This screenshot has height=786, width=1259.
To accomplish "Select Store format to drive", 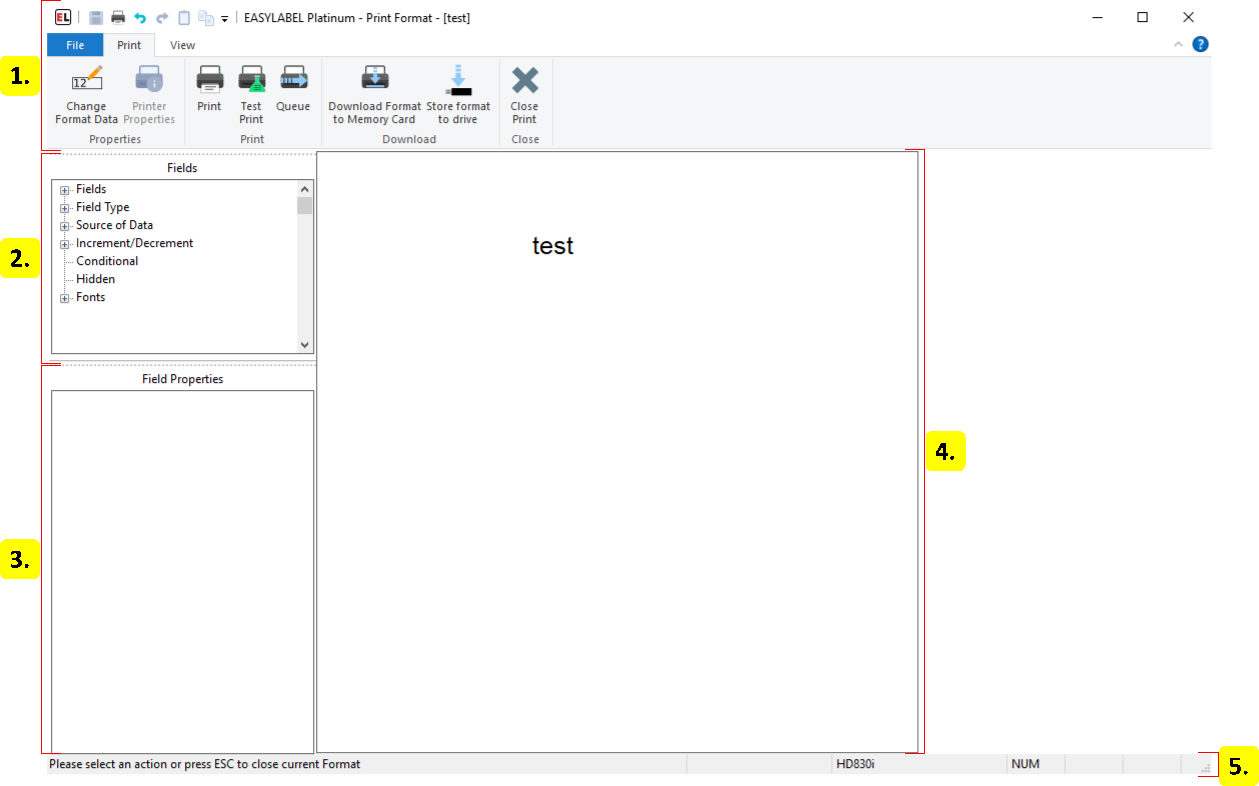I will pos(458,80).
